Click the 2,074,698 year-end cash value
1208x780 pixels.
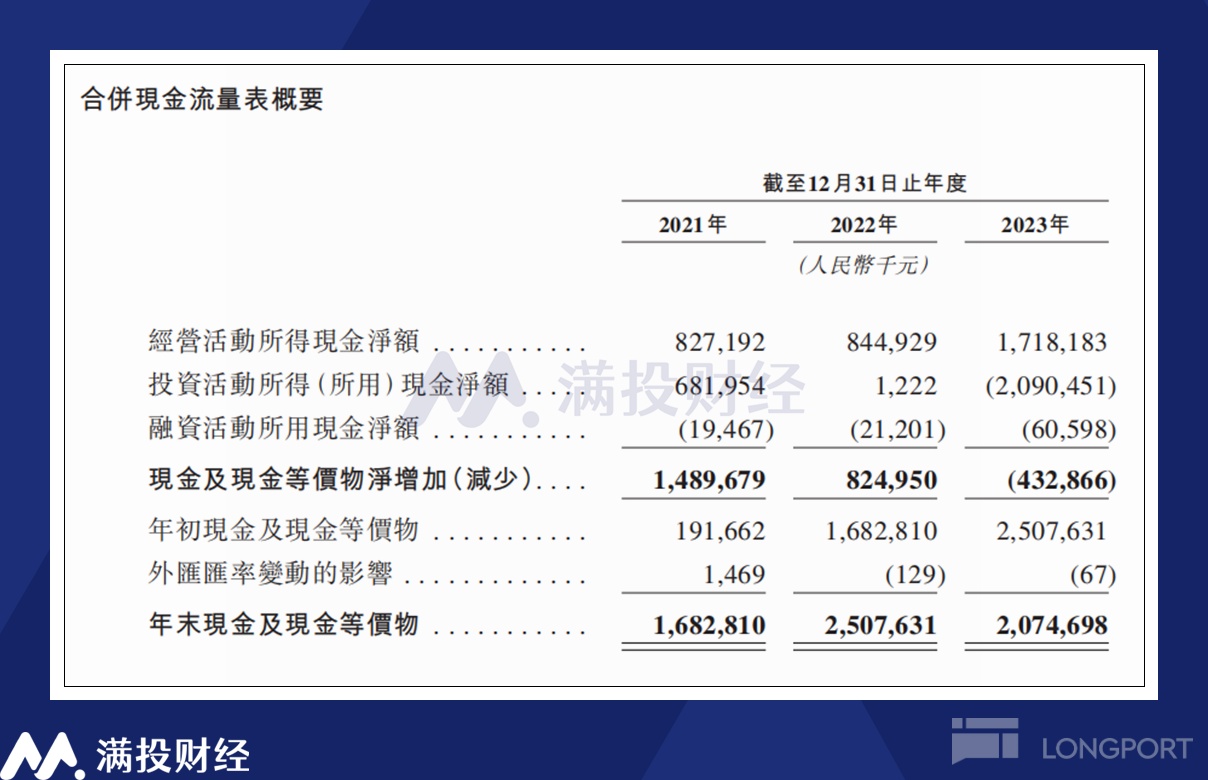point(1051,627)
